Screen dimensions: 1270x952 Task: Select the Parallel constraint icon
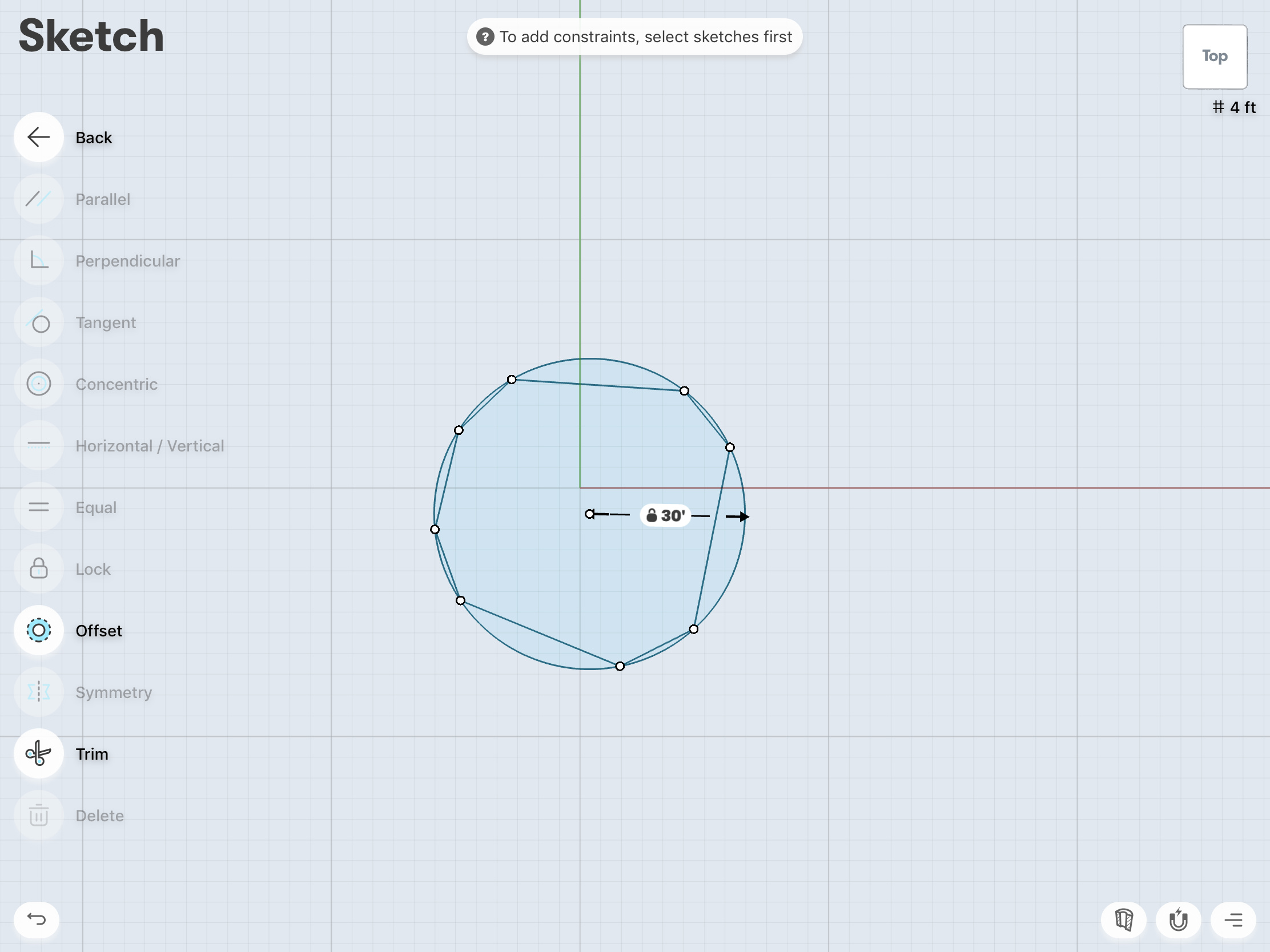click(x=38, y=199)
